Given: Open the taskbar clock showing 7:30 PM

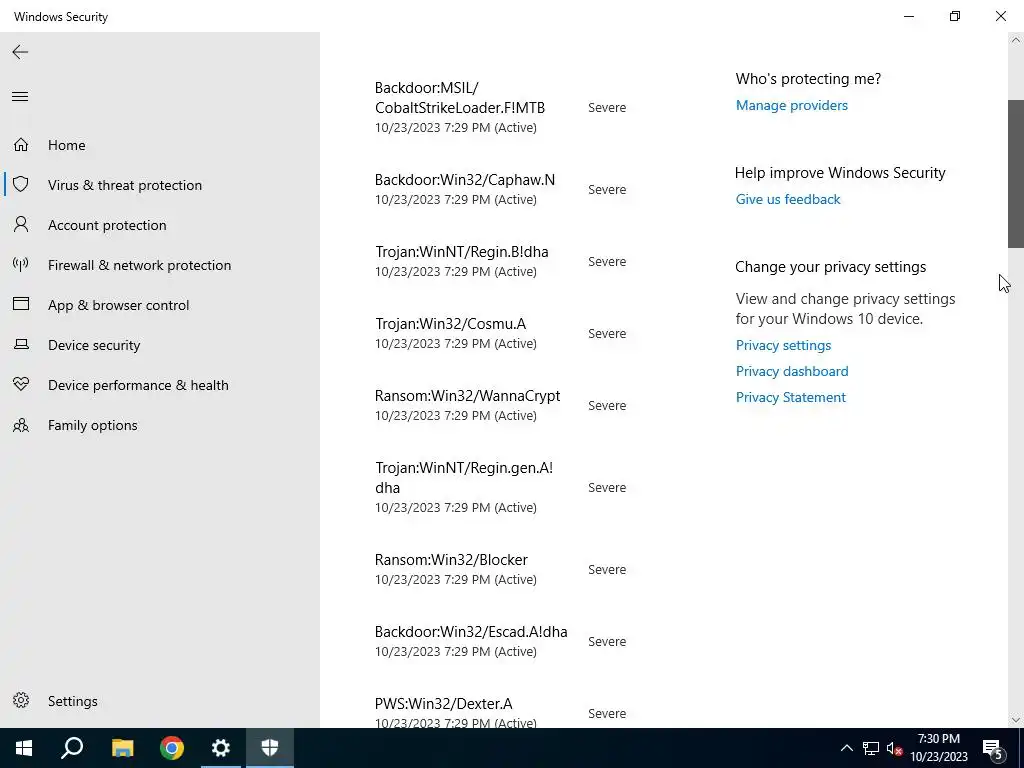Looking at the screenshot, I should tap(939, 748).
